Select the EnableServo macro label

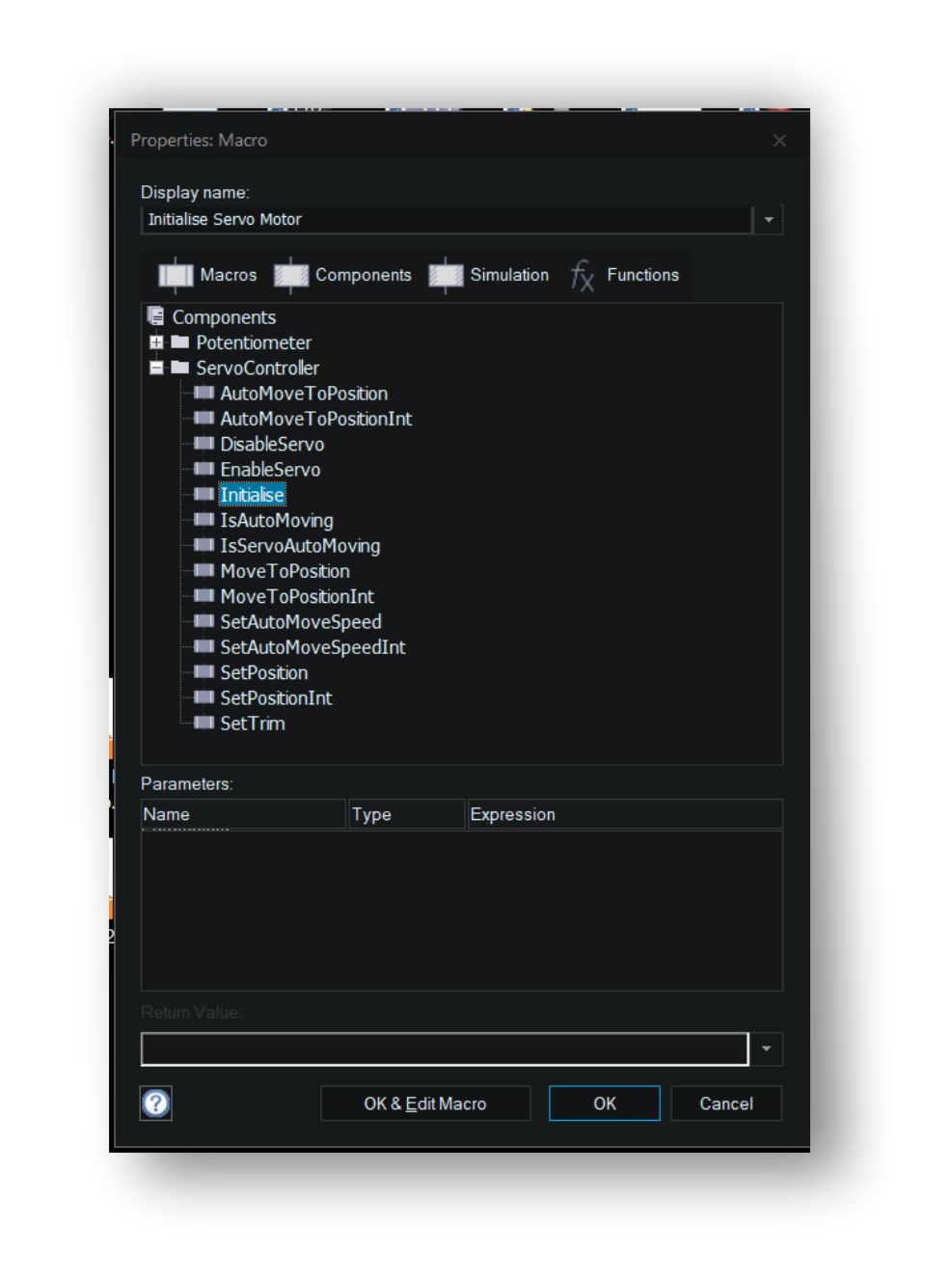tap(270, 470)
